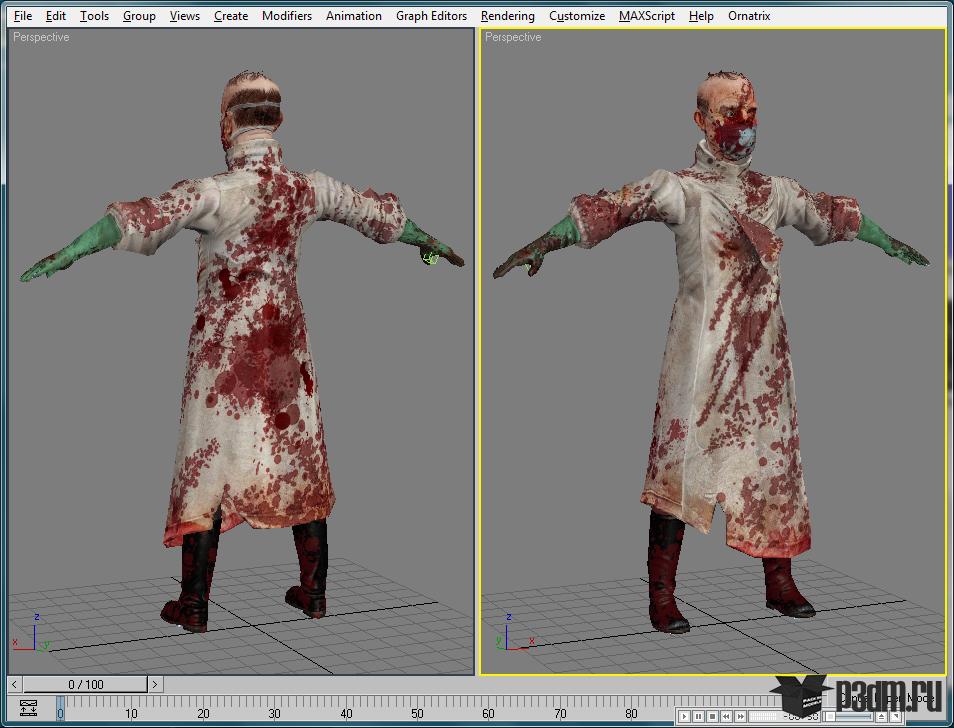Open the File menu
The height and width of the screenshot is (728, 954).
[x=23, y=16]
